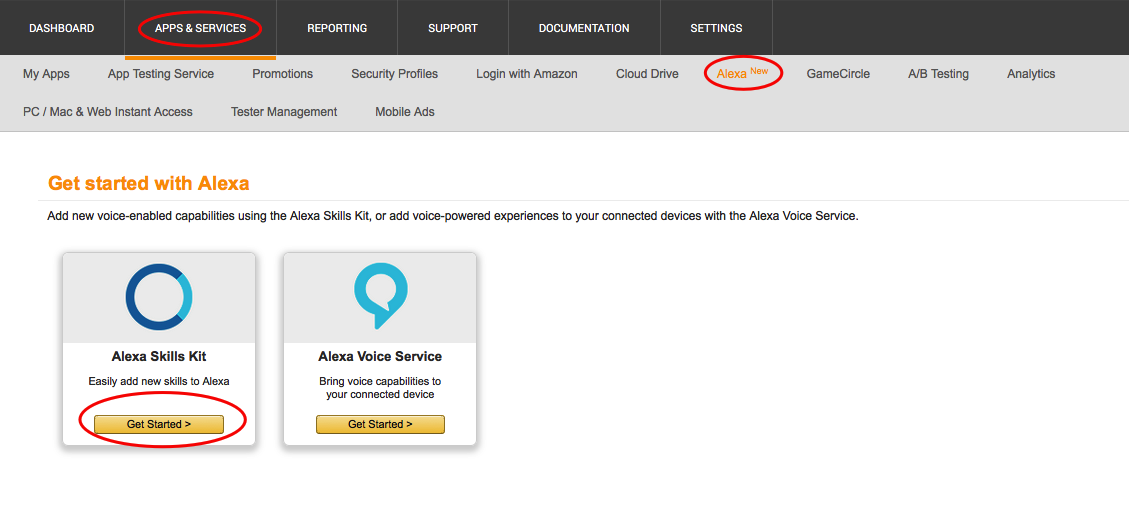Select My Apps in the submenu
The height and width of the screenshot is (515, 1129).
46,74
